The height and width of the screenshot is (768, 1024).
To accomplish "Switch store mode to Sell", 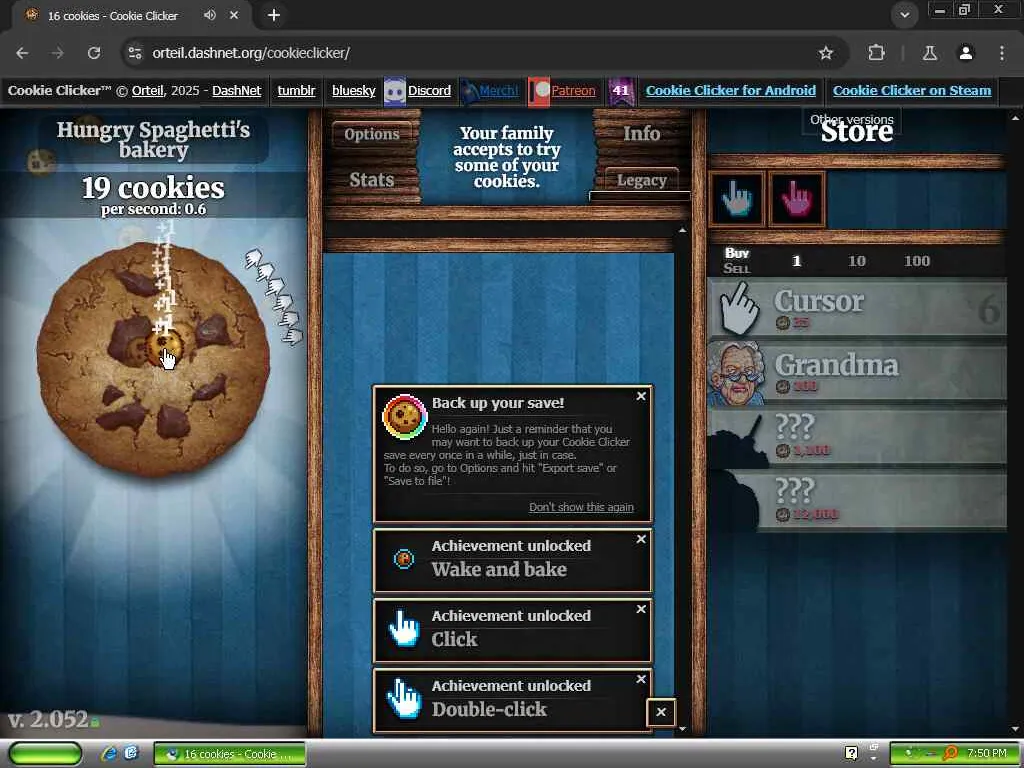I will (x=737, y=268).
